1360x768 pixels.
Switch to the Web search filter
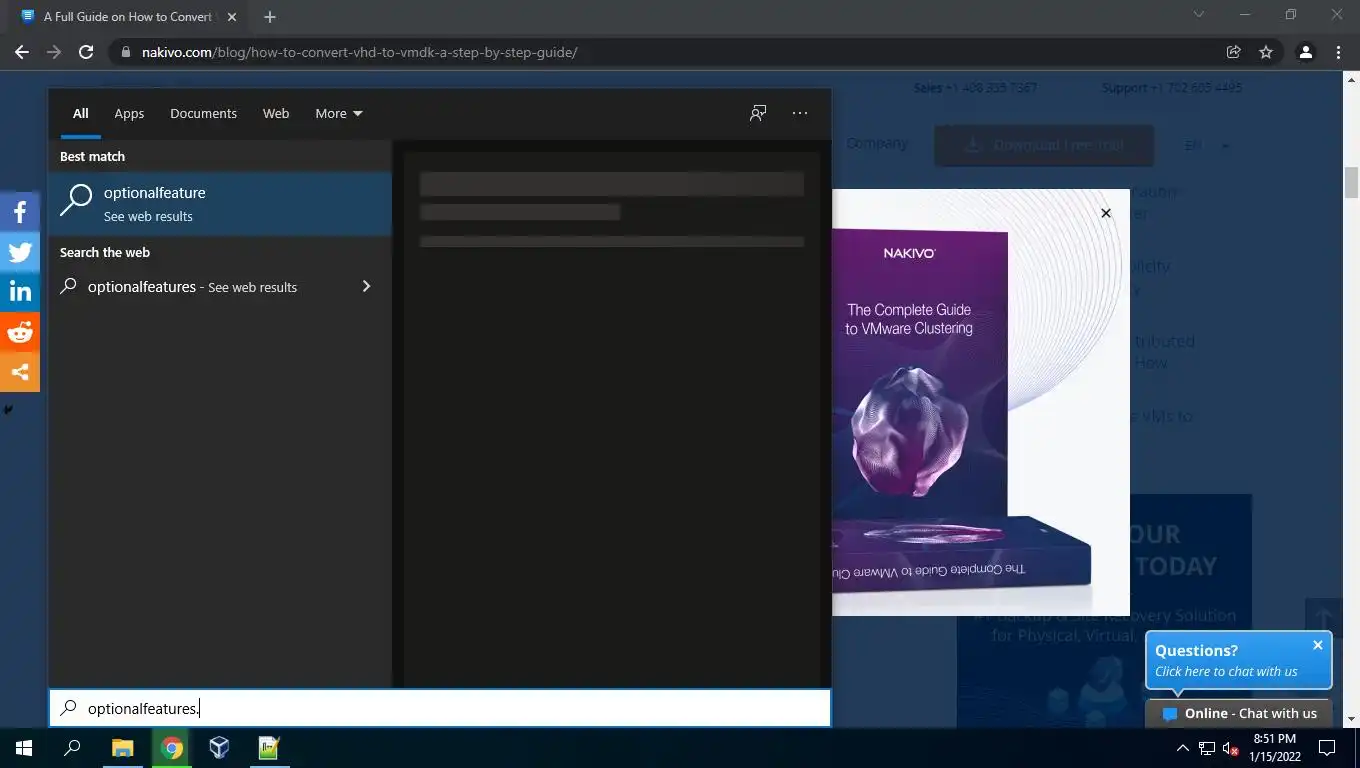[276, 113]
